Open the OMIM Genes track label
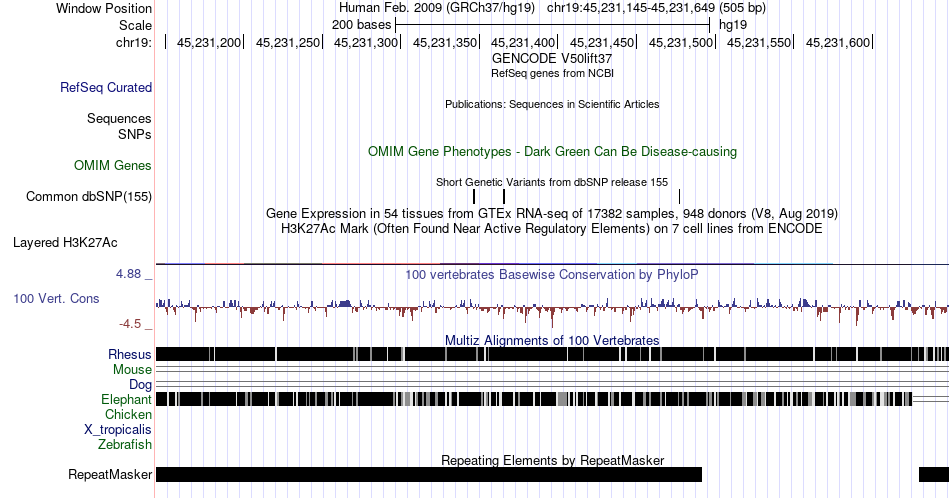The width and height of the screenshot is (950, 498). [113, 165]
